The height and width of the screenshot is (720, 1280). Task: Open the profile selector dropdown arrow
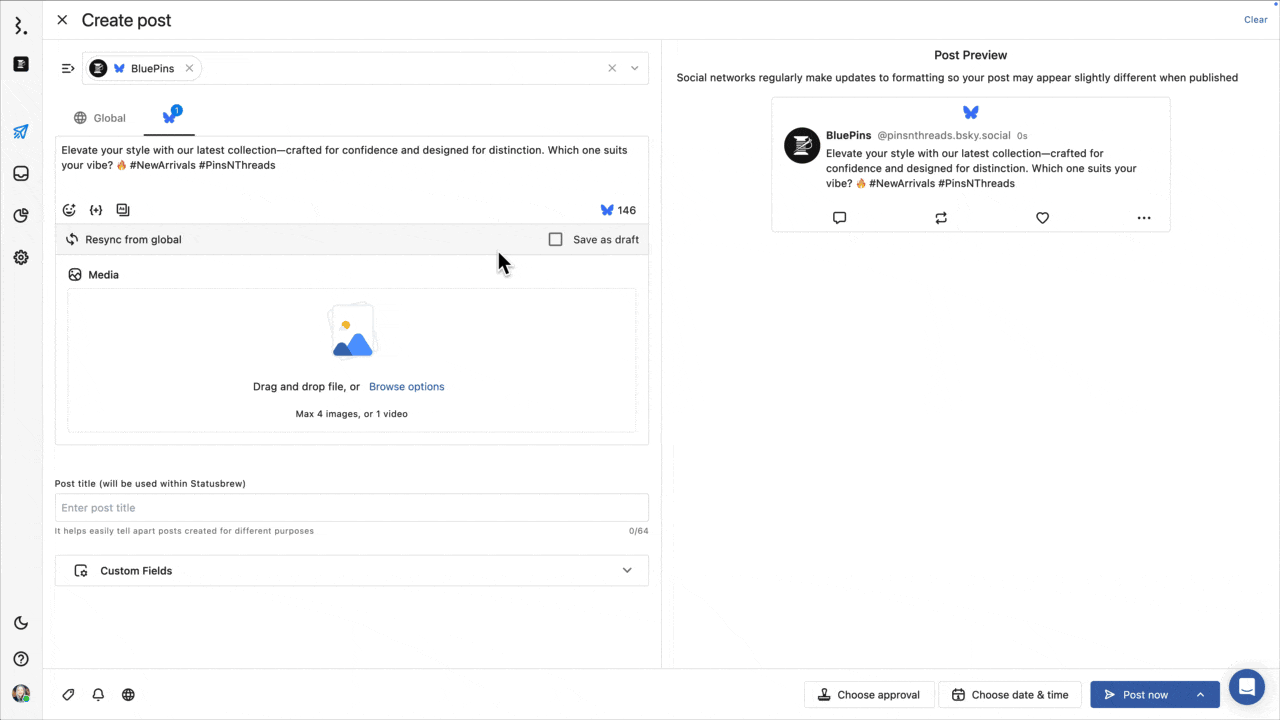634,69
